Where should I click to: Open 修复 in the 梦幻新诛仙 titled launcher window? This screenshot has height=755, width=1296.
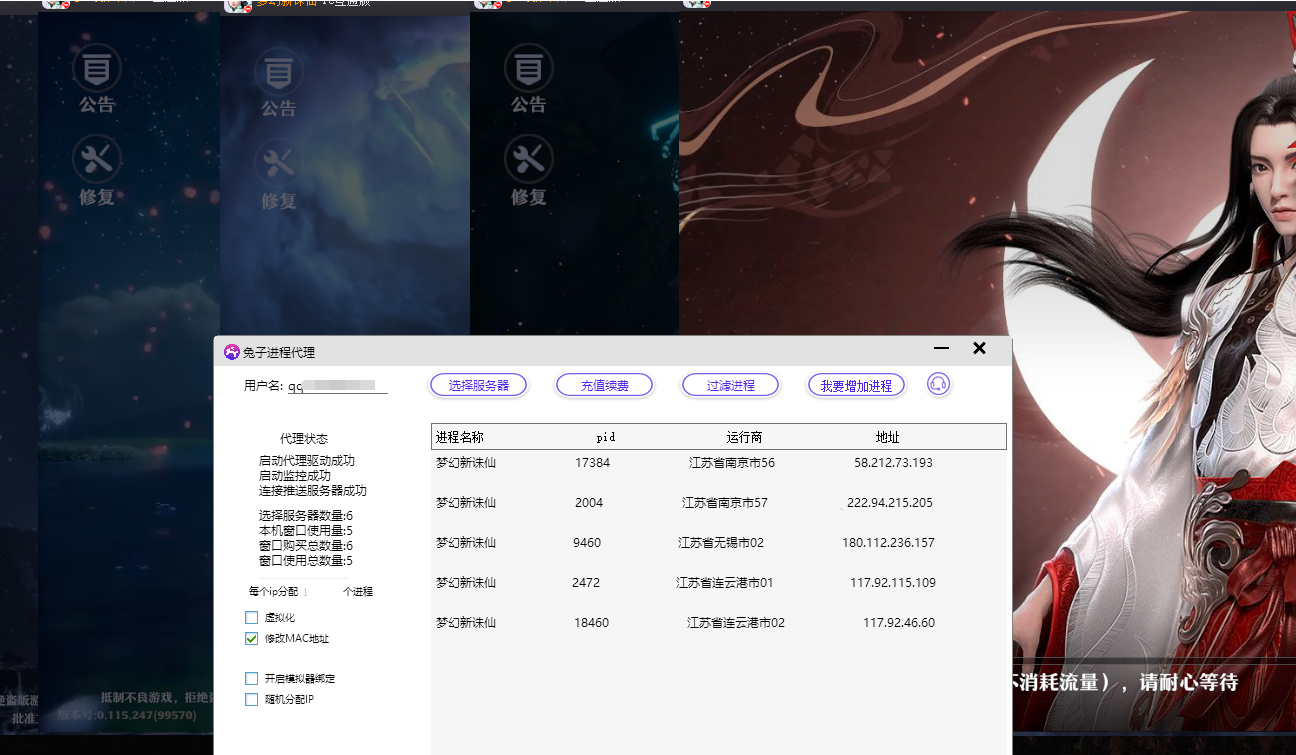tap(278, 175)
